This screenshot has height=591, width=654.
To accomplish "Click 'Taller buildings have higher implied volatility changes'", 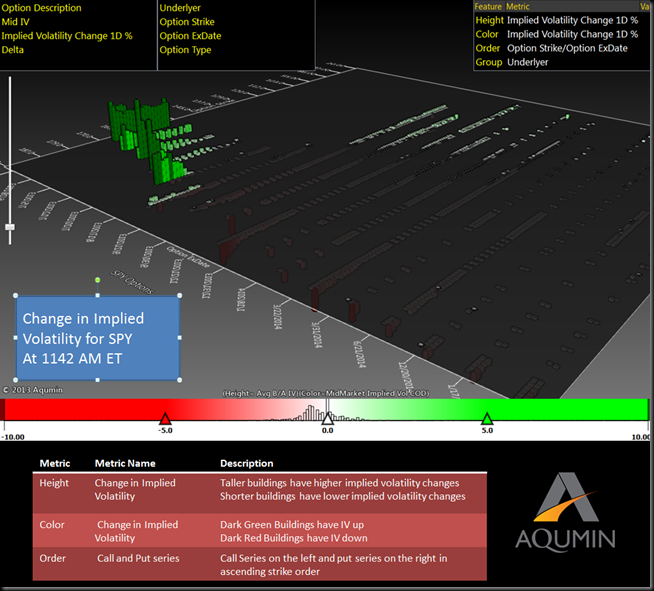I will (340, 483).
